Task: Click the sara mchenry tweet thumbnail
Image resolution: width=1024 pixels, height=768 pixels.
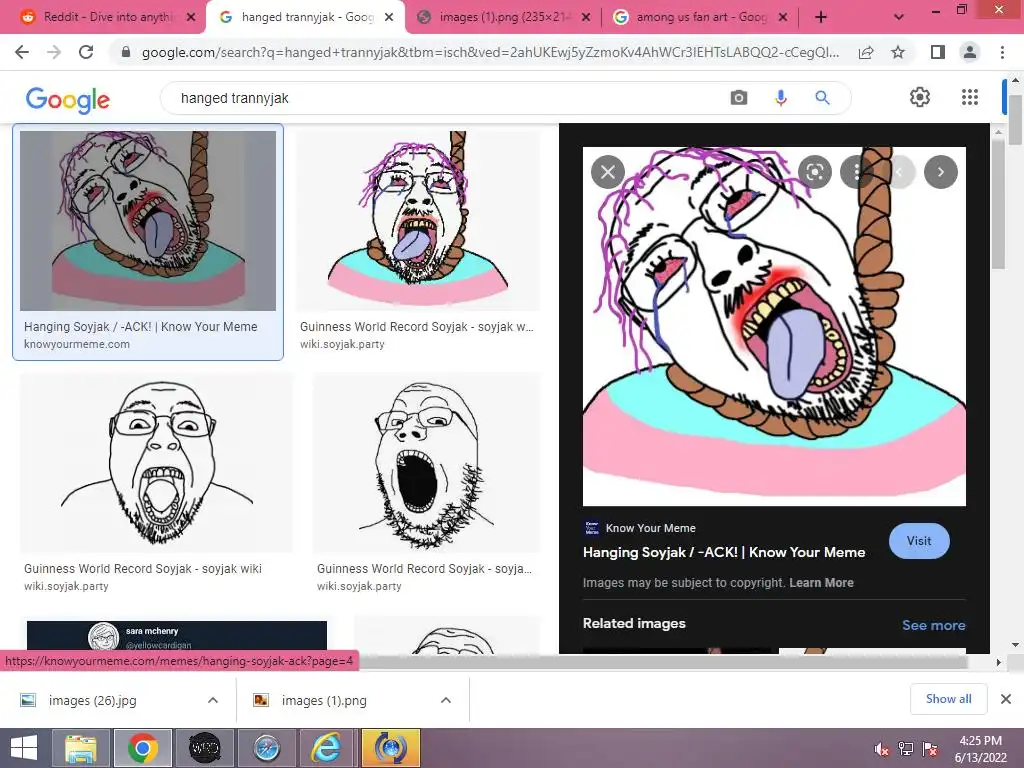Action: (176, 637)
